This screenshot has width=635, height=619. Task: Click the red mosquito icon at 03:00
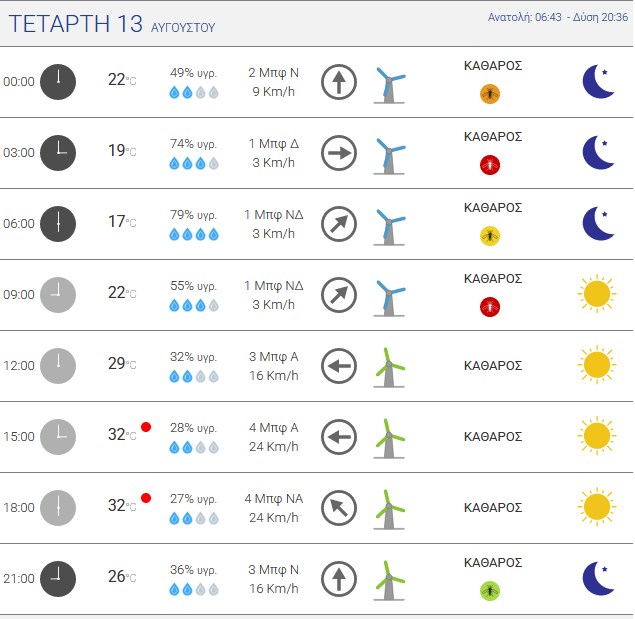[x=490, y=165]
